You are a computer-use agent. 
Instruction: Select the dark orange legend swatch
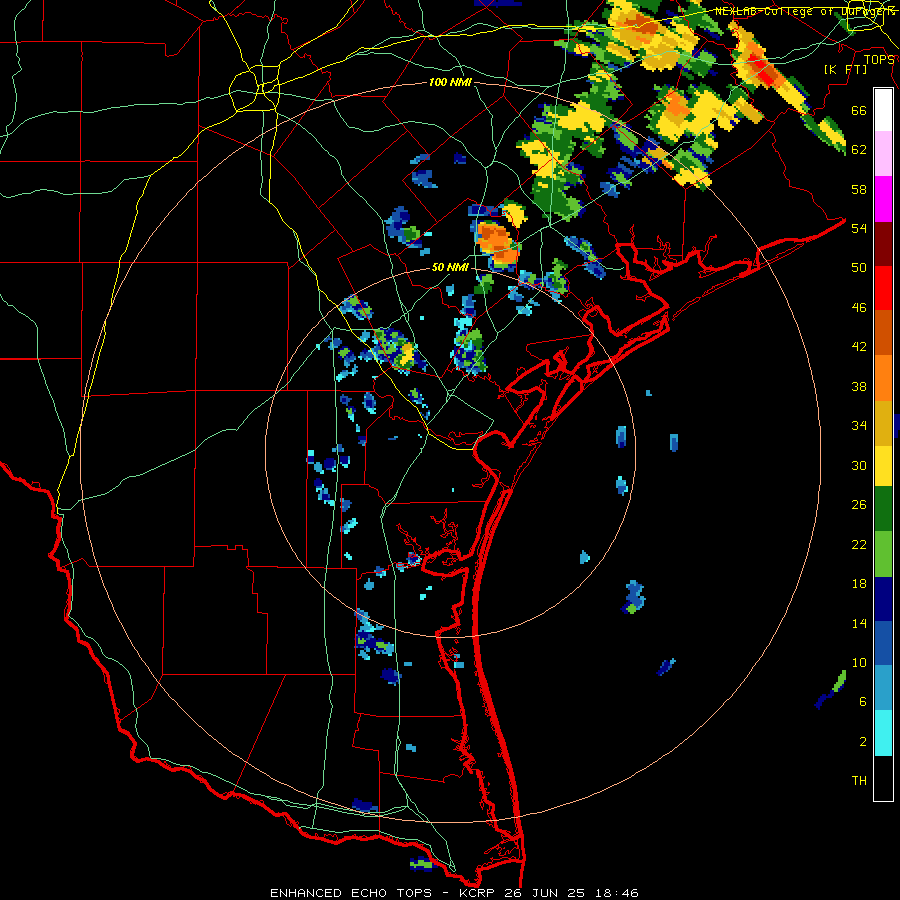point(883,332)
